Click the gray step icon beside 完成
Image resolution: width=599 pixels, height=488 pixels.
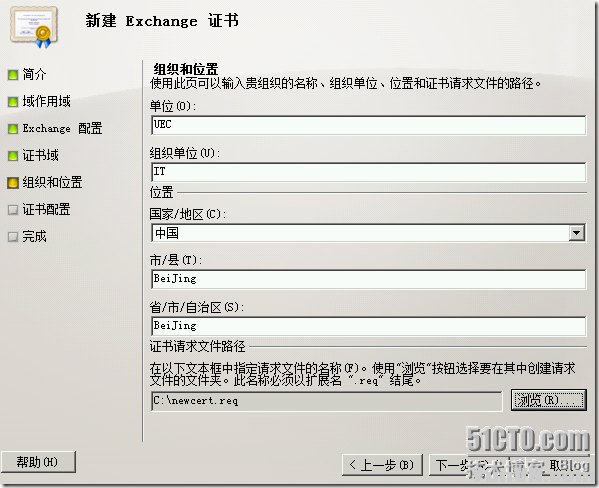pos(13,237)
